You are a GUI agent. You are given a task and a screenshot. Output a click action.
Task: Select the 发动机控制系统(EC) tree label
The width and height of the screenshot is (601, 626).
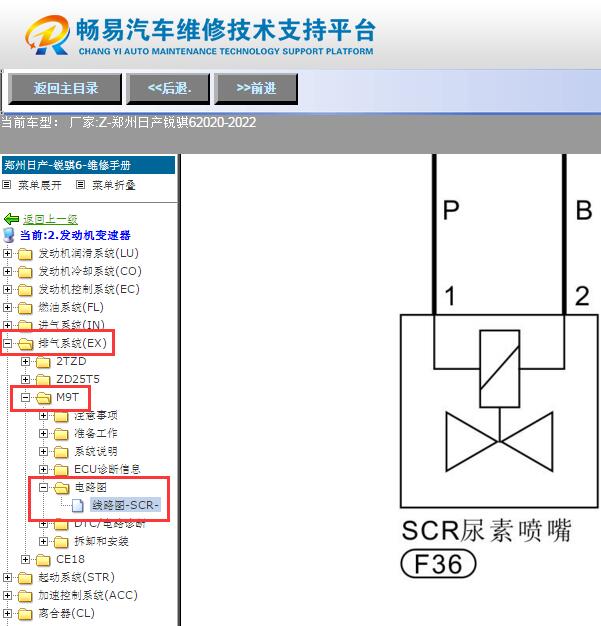[x=89, y=289]
